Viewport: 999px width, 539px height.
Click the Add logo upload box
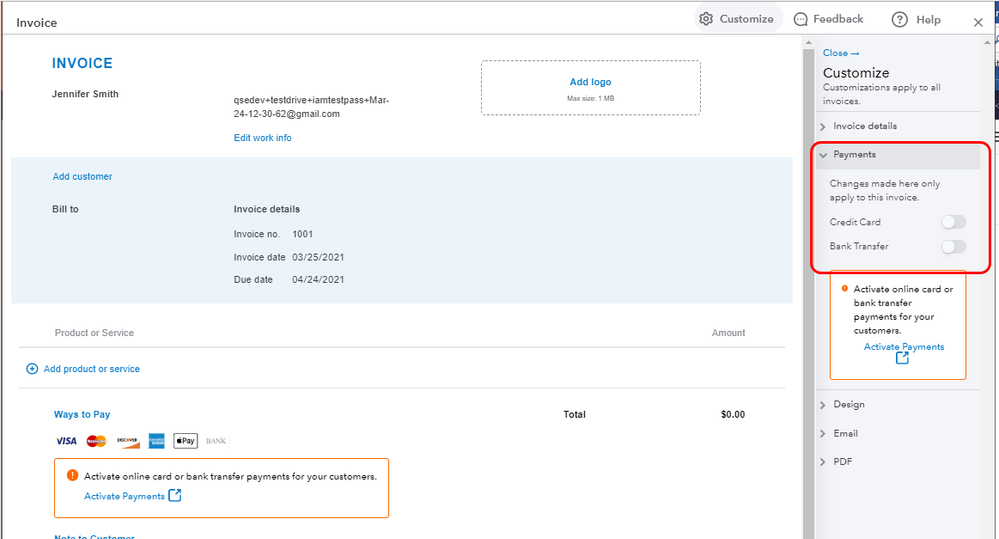590,88
